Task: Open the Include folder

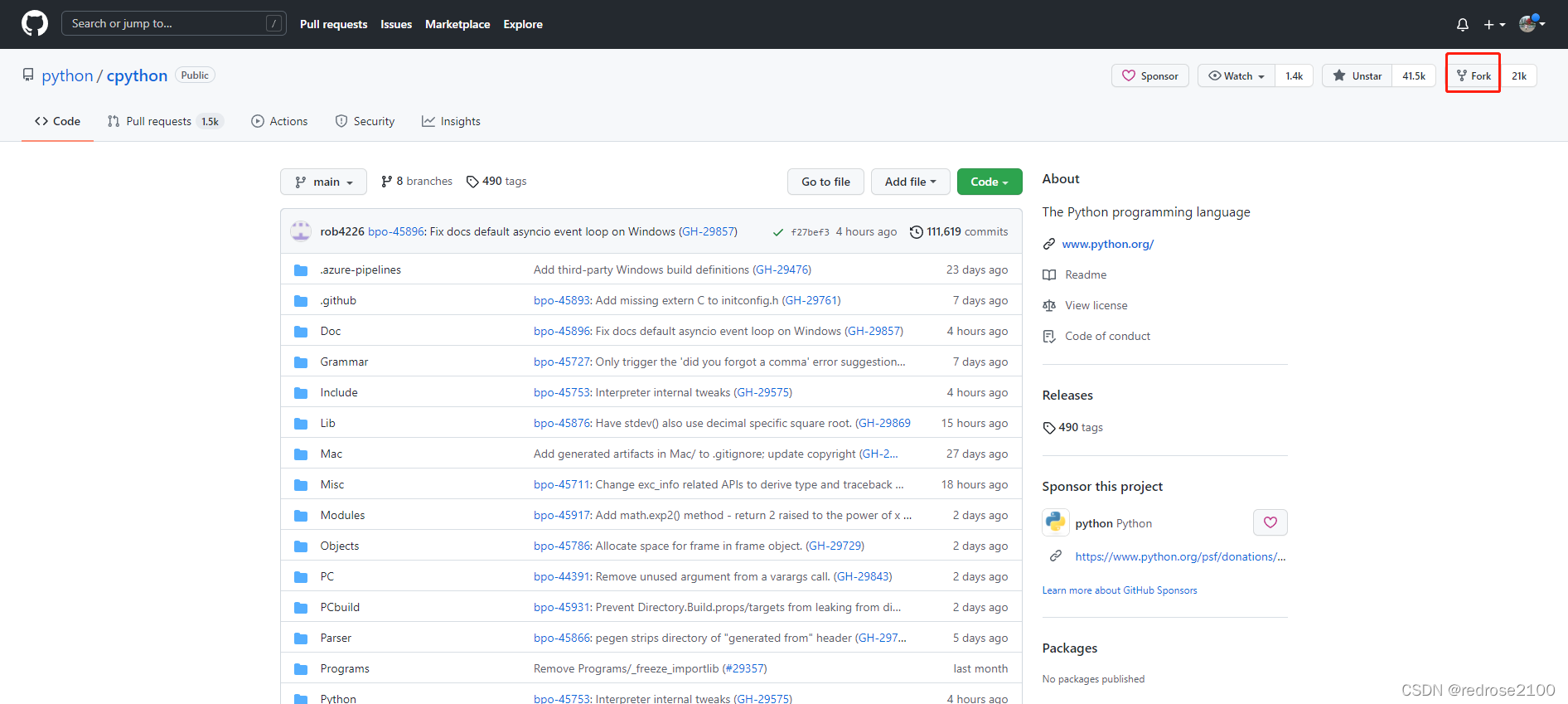Action: (339, 392)
